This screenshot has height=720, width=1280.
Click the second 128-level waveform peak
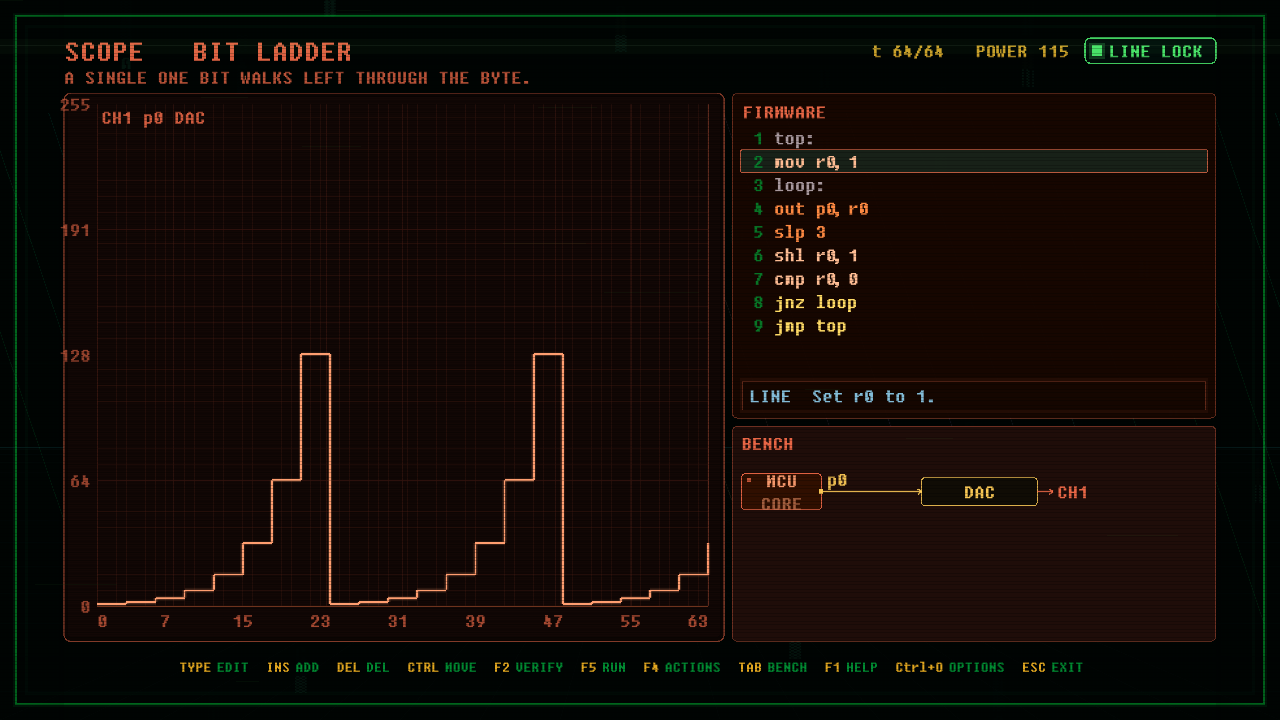(548, 355)
